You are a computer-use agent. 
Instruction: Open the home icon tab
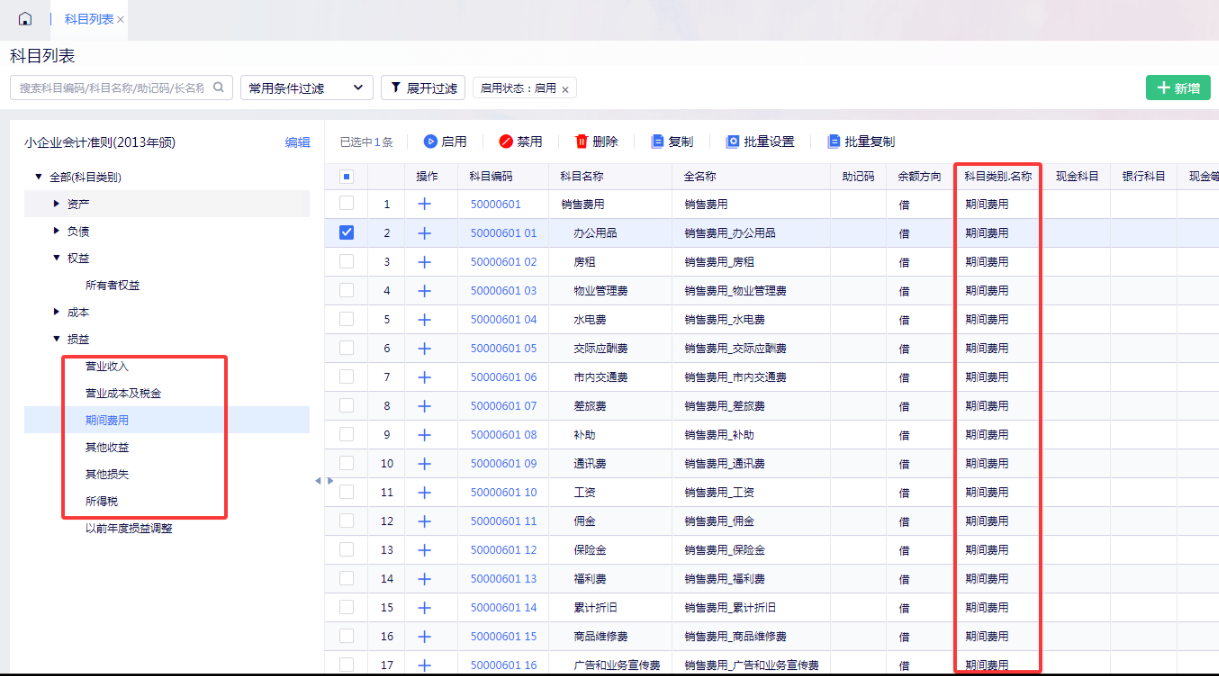(25, 19)
